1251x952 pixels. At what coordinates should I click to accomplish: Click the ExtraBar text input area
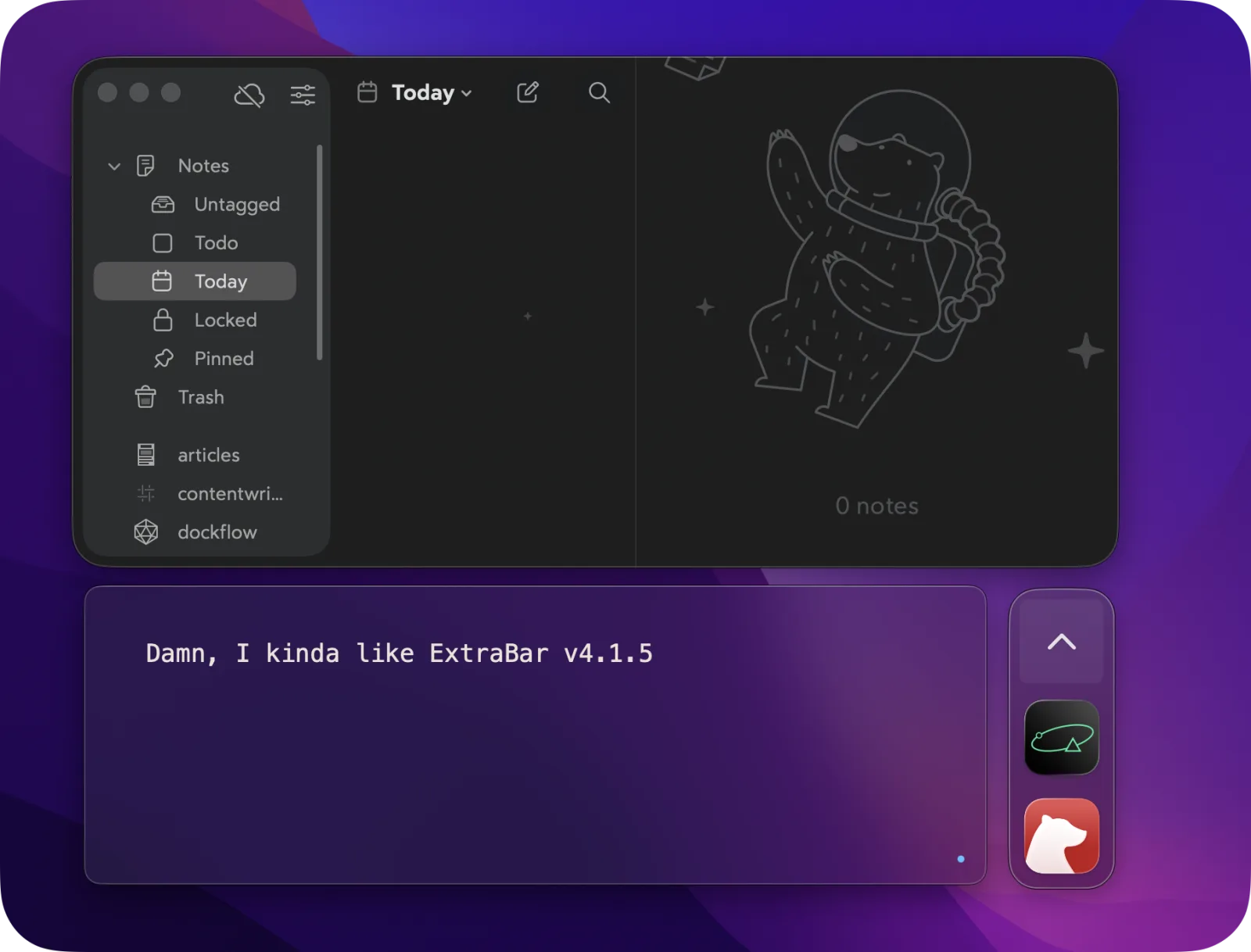point(535,735)
